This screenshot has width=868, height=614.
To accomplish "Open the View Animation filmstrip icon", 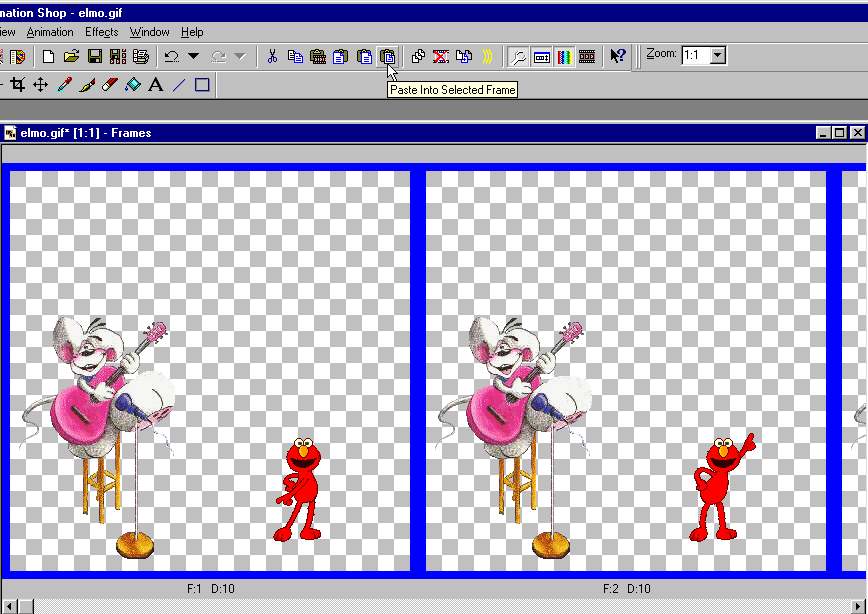I will coord(587,56).
